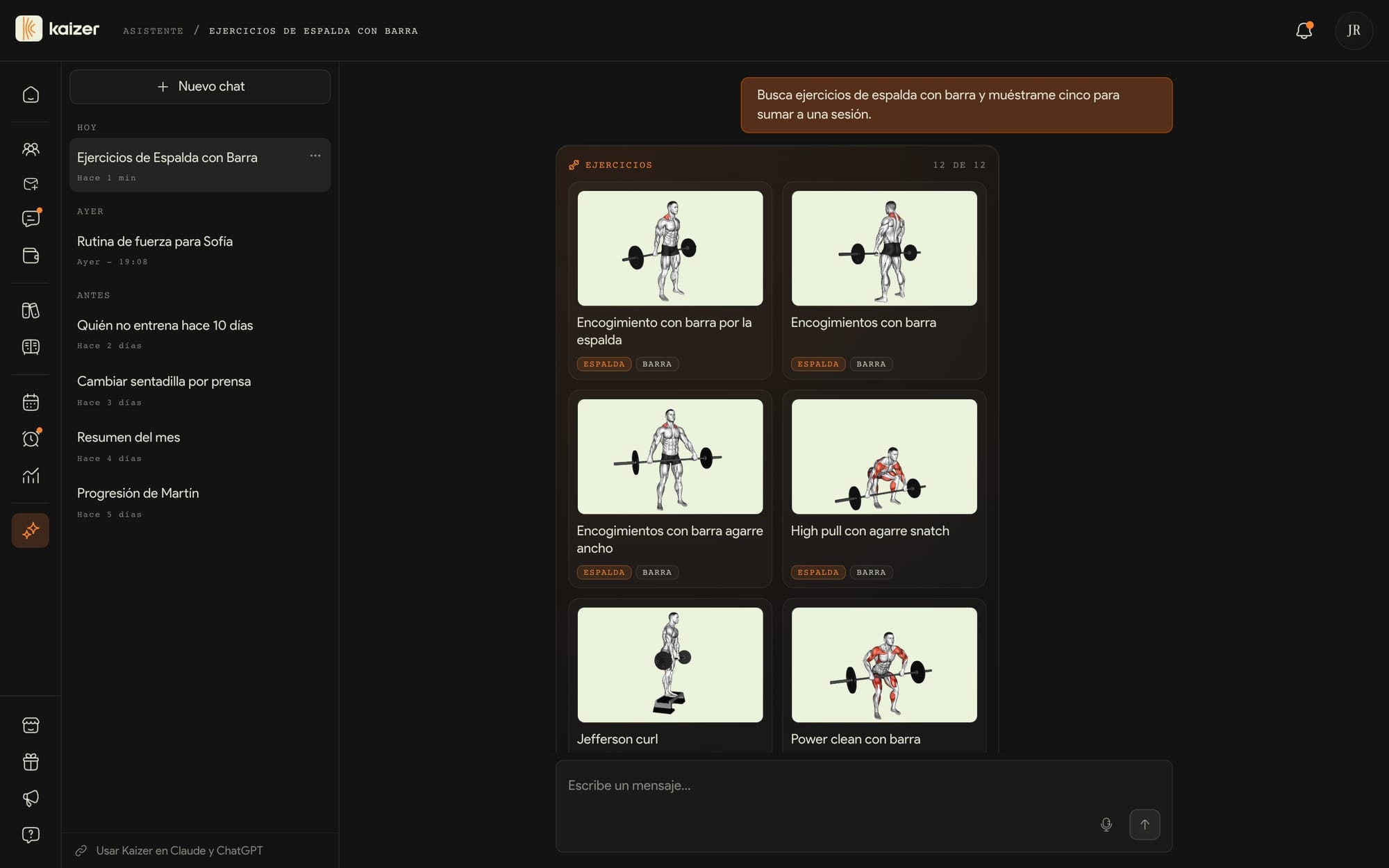The height and width of the screenshot is (868, 1389).
Task: Open Encogimientos con barra agarre ancho image
Action: coord(670,457)
